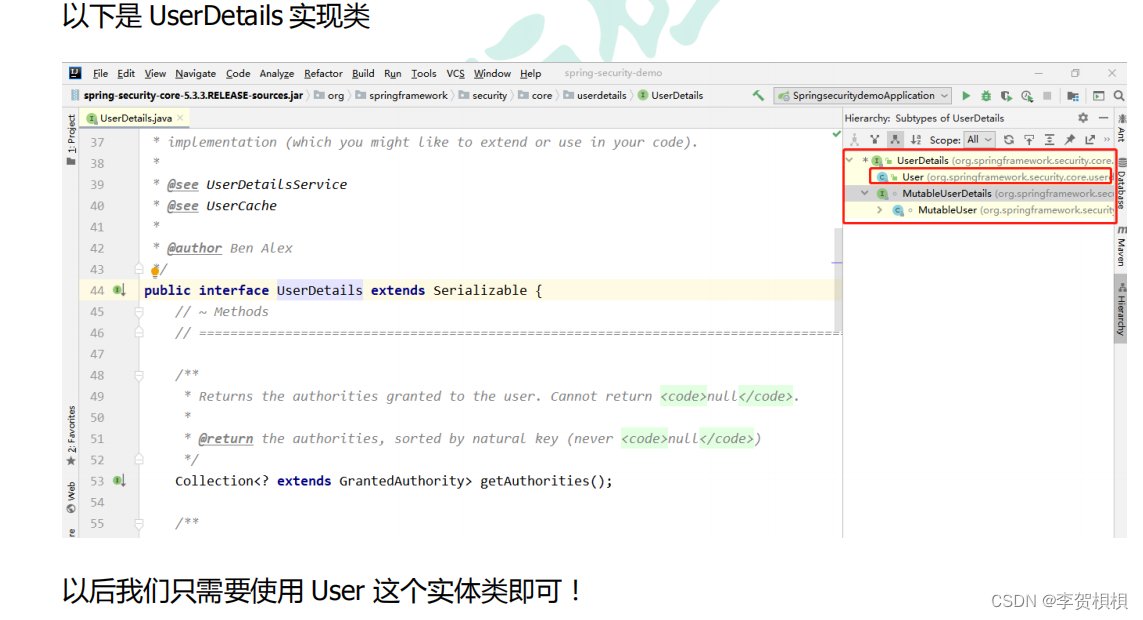Open Project Structure folder icon in toolbar
The width and height of the screenshot is (1143, 620).
click(x=1073, y=95)
